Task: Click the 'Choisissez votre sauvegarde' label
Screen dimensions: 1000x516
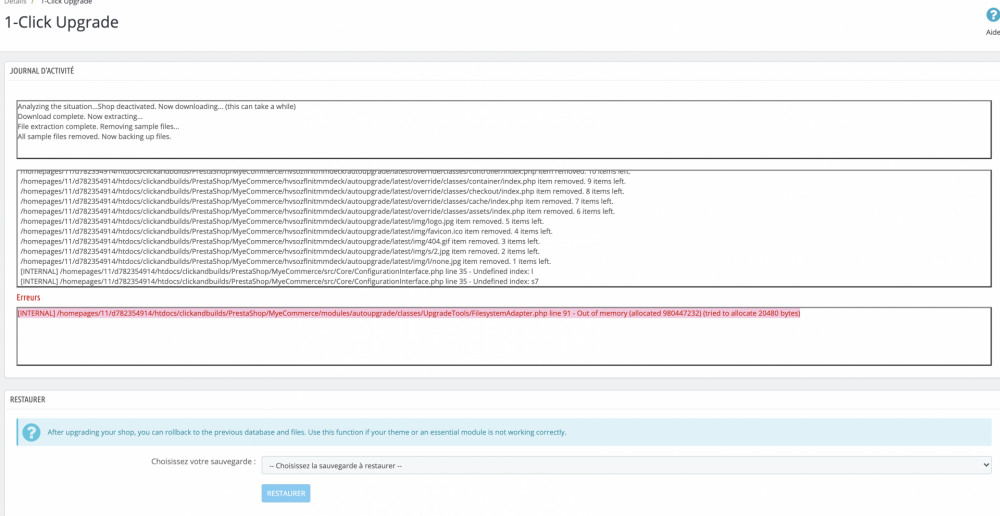Action: coord(203,462)
